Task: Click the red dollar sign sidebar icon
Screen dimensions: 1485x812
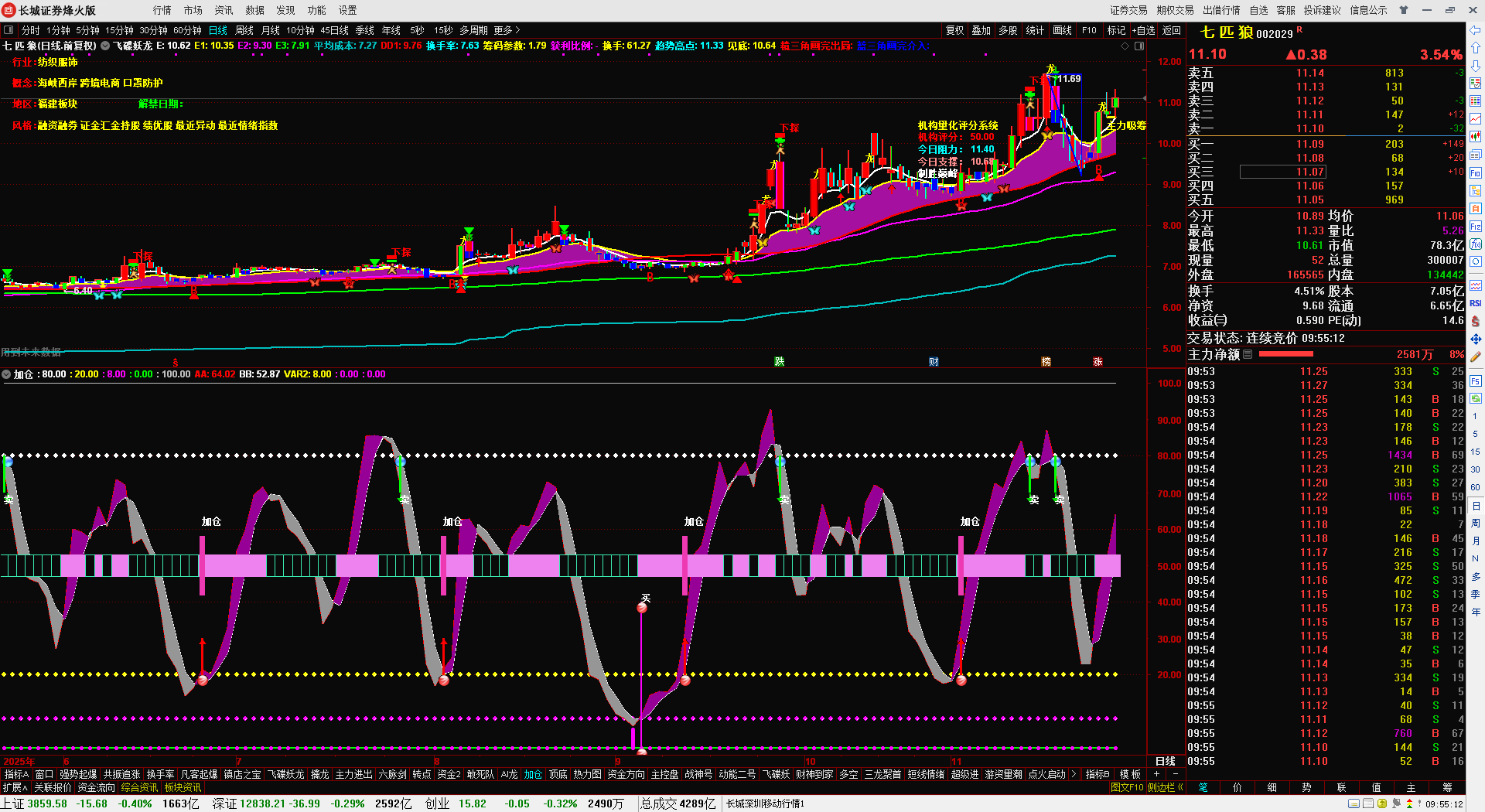Action: 1476,321
